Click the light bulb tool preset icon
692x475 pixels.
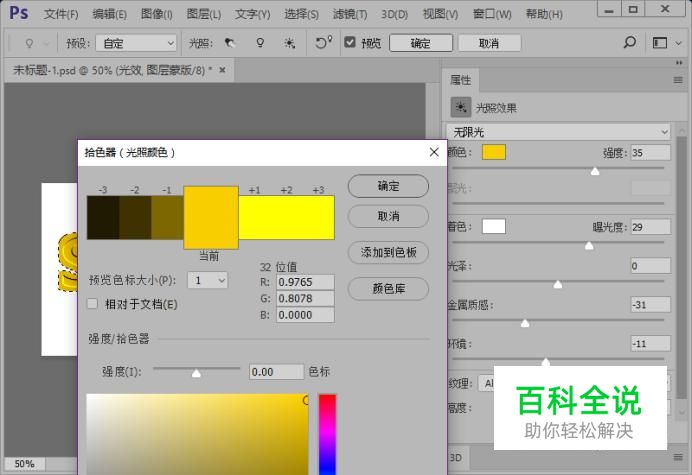pyautogui.click(x=29, y=43)
